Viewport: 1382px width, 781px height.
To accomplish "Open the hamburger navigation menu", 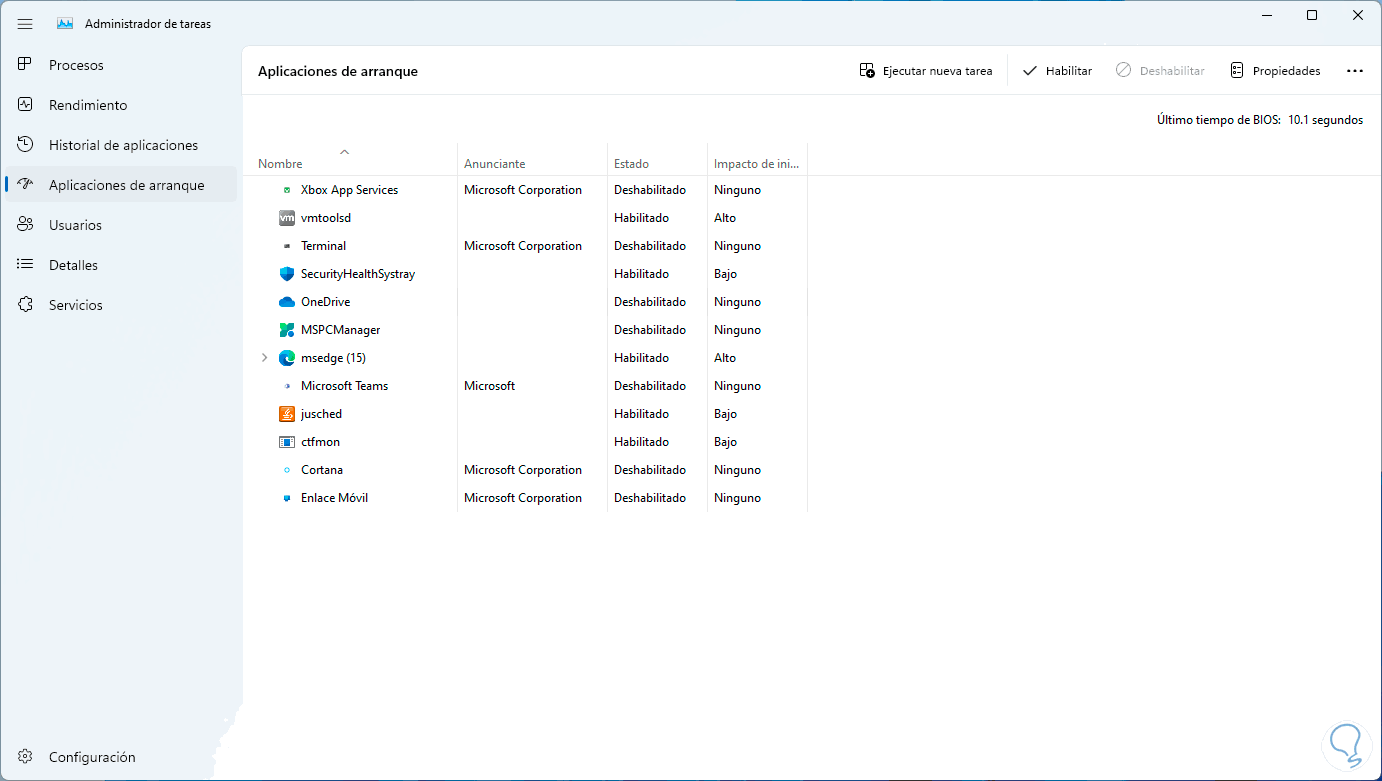I will (x=25, y=23).
